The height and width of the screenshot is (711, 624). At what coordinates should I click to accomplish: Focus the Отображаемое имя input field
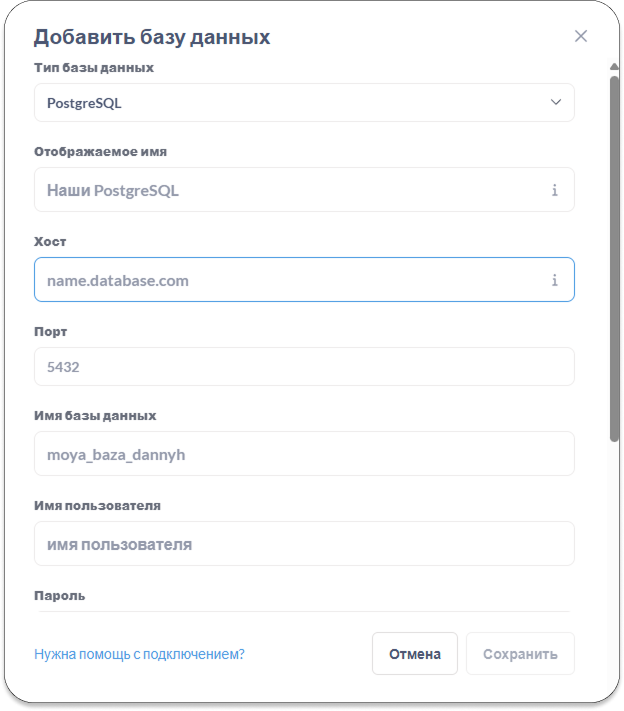click(290, 190)
